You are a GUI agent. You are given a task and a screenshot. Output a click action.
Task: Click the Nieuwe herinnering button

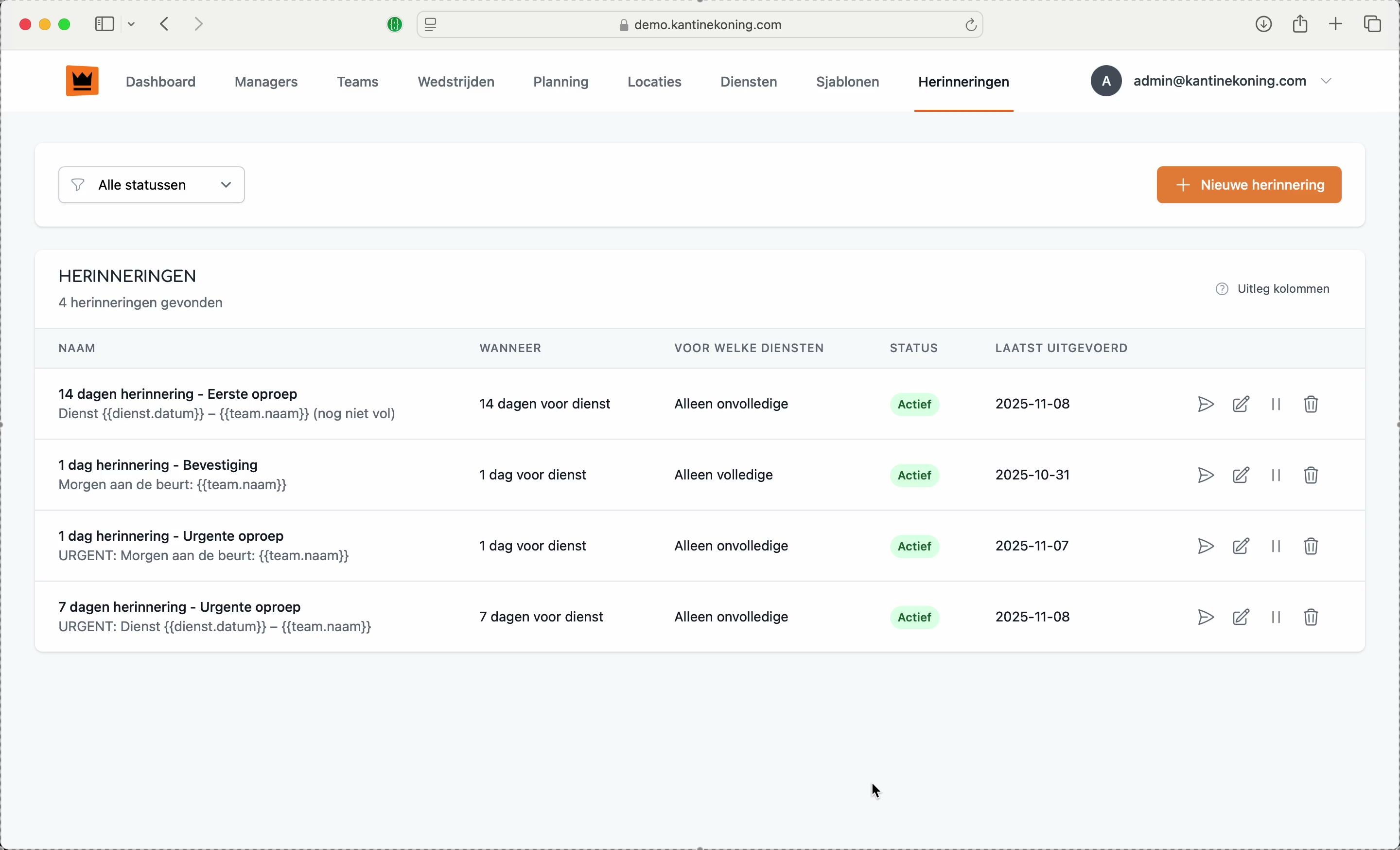tap(1249, 185)
